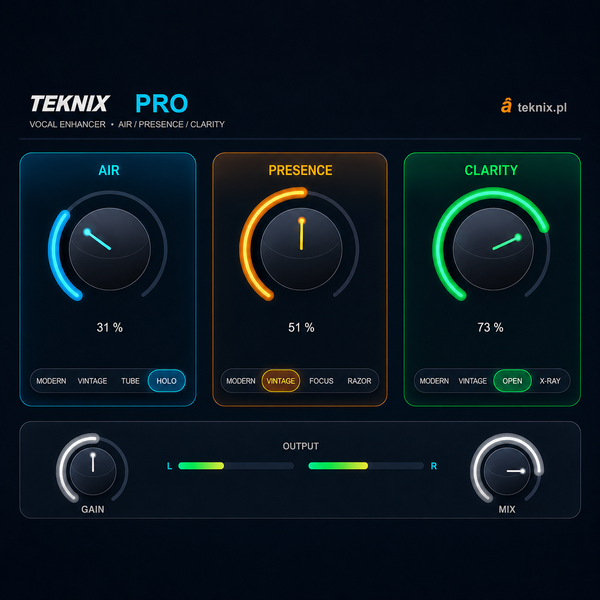Select MODERN mode in the CLARITY panel
This screenshot has width=600, height=600.
434,381
